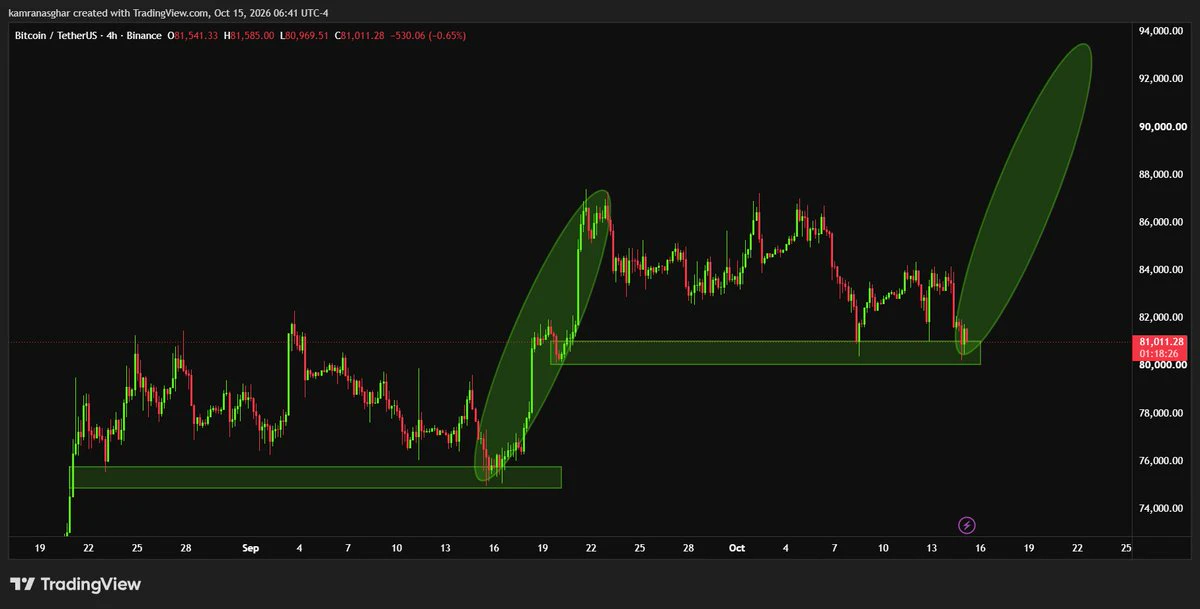This screenshot has width=1200, height=609.
Task: Click the close value C81,011.28 in the legend
Action: point(359,36)
